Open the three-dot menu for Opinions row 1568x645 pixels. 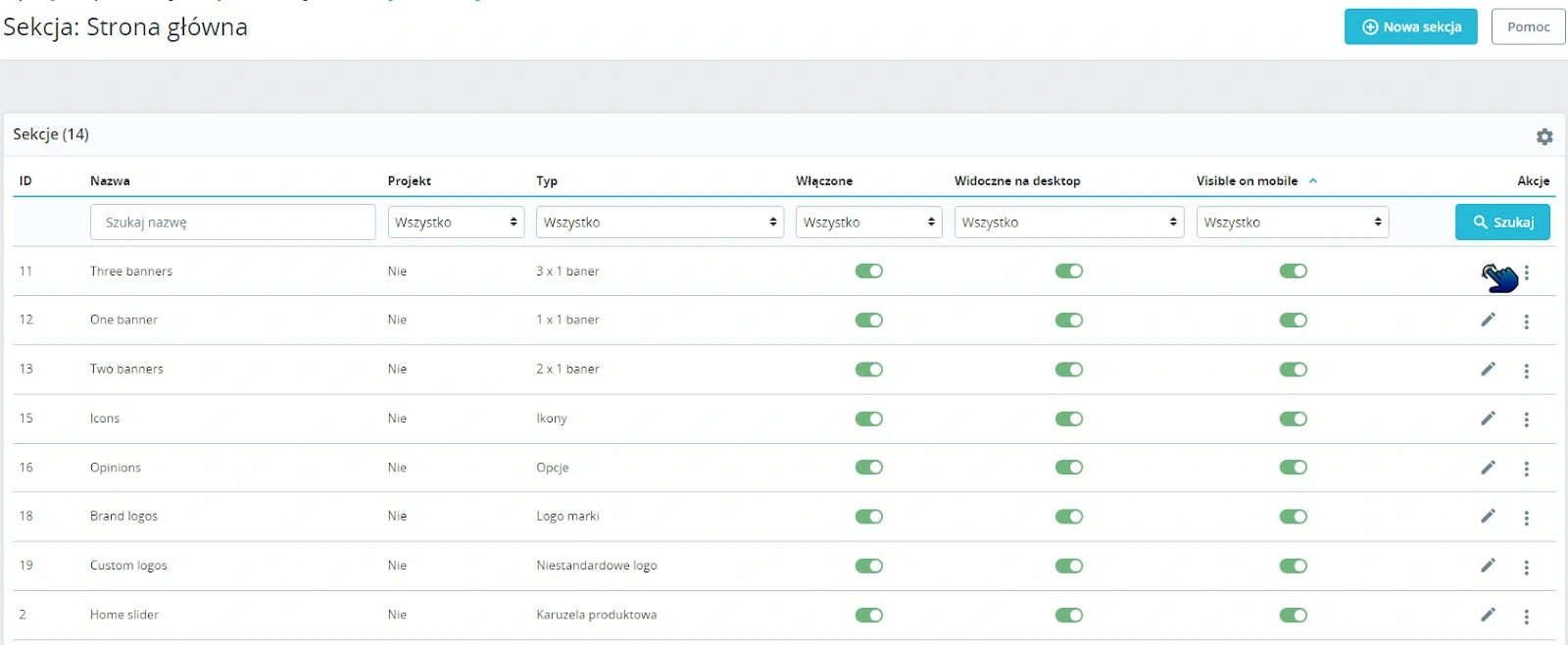pos(1526,469)
